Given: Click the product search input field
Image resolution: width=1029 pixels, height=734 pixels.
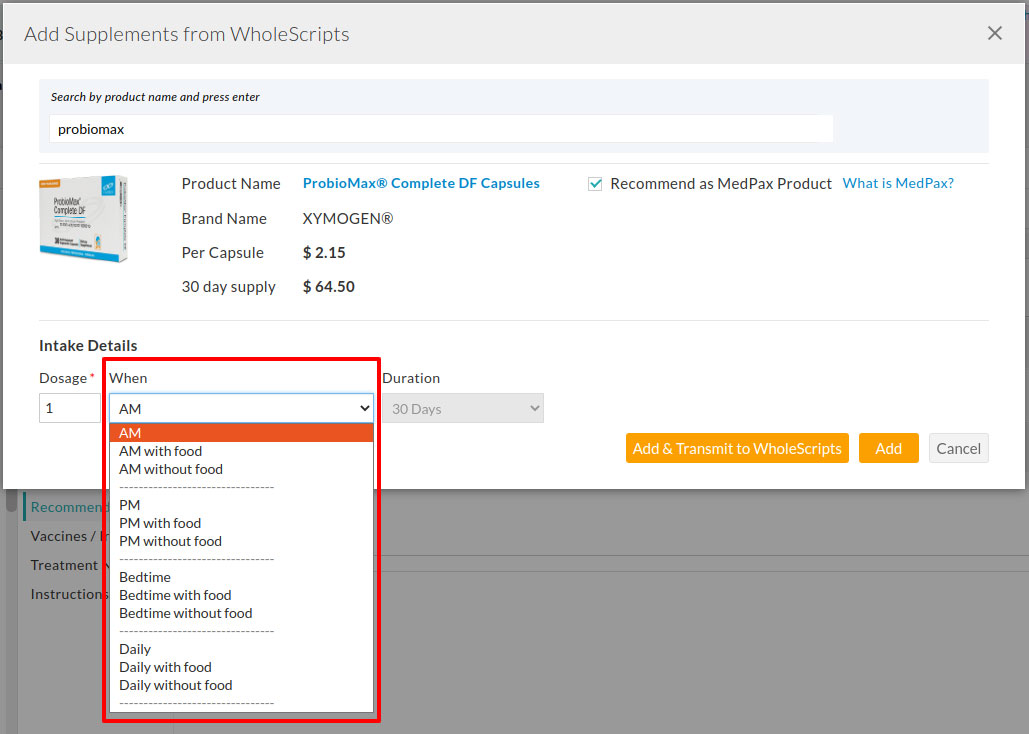Looking at the screenshot, I should 440,128.
